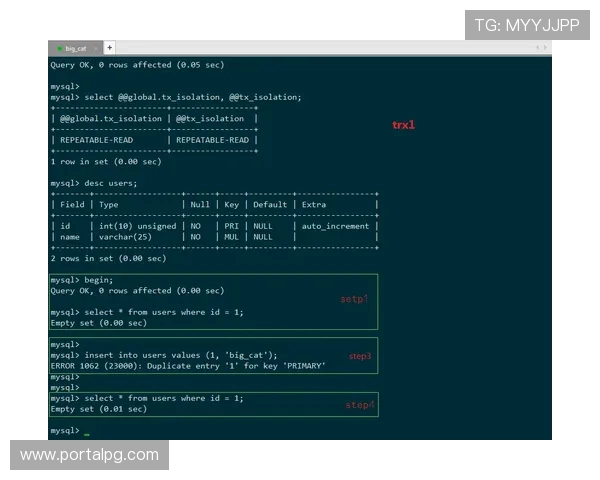Click the step3 annotation label
600x480 pixels.
click(x=359, y=356)
